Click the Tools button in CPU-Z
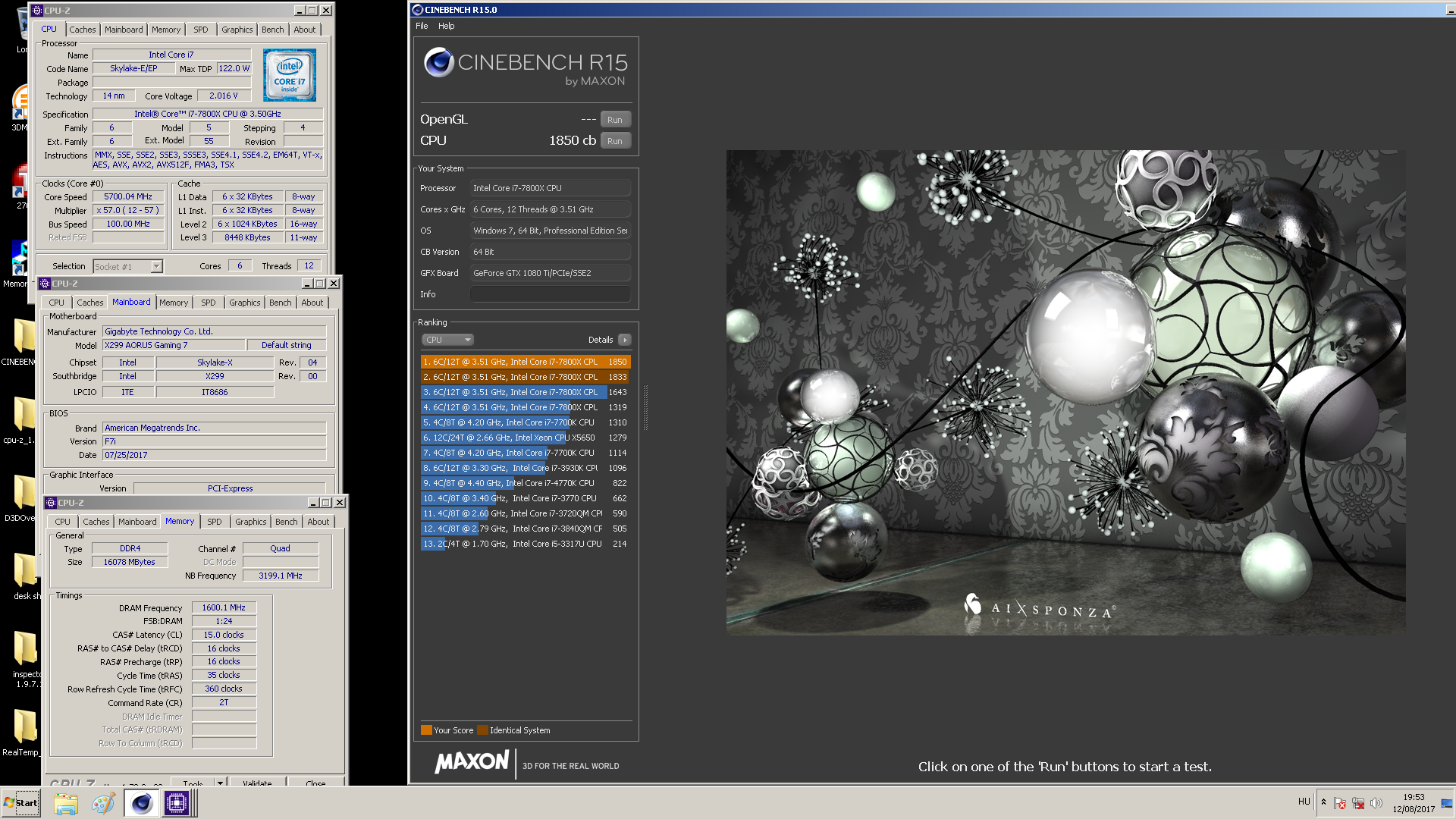 coord(193,783)
